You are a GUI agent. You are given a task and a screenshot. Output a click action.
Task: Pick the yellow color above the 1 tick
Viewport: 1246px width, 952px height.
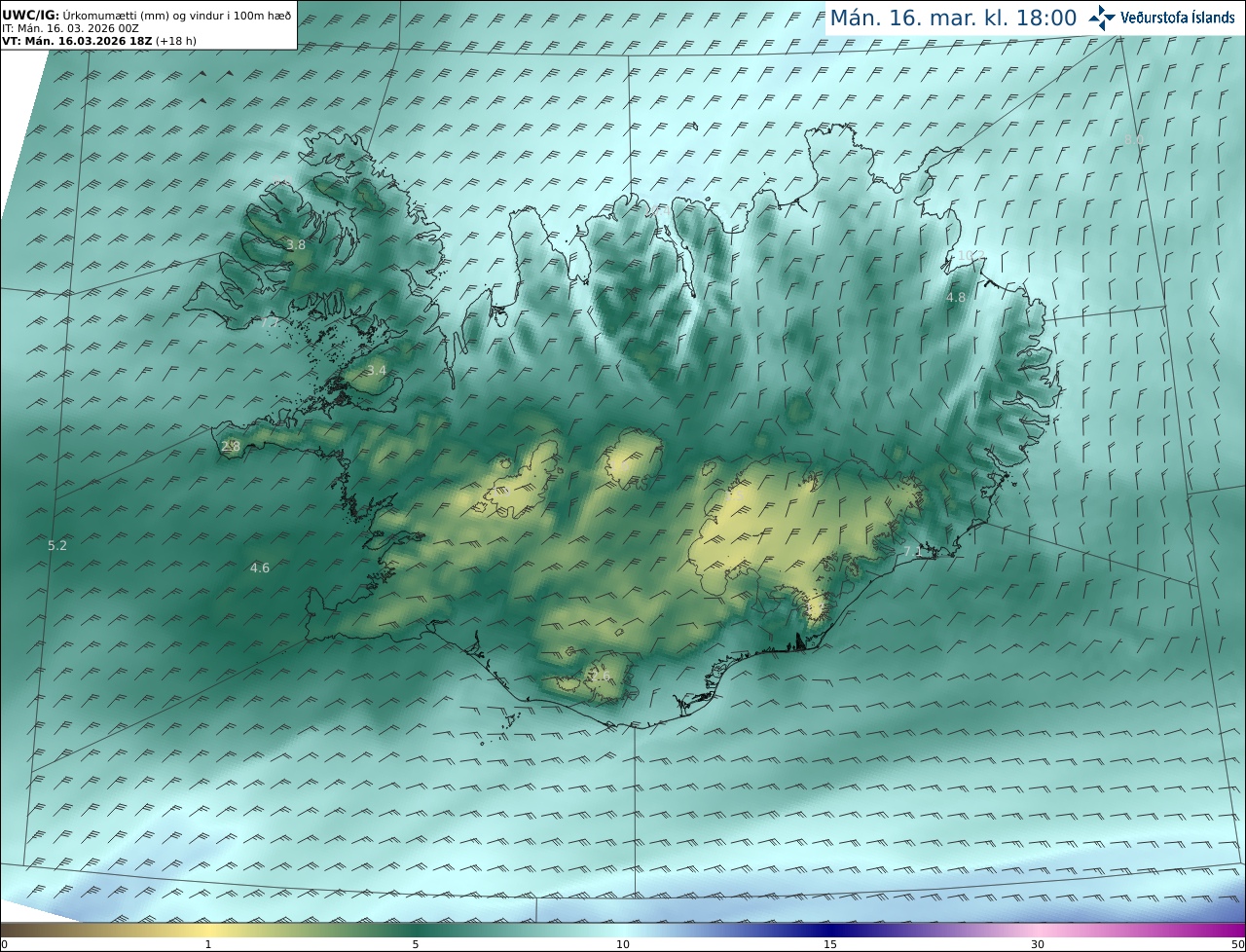pyautogui.click(x=208, y=931)
